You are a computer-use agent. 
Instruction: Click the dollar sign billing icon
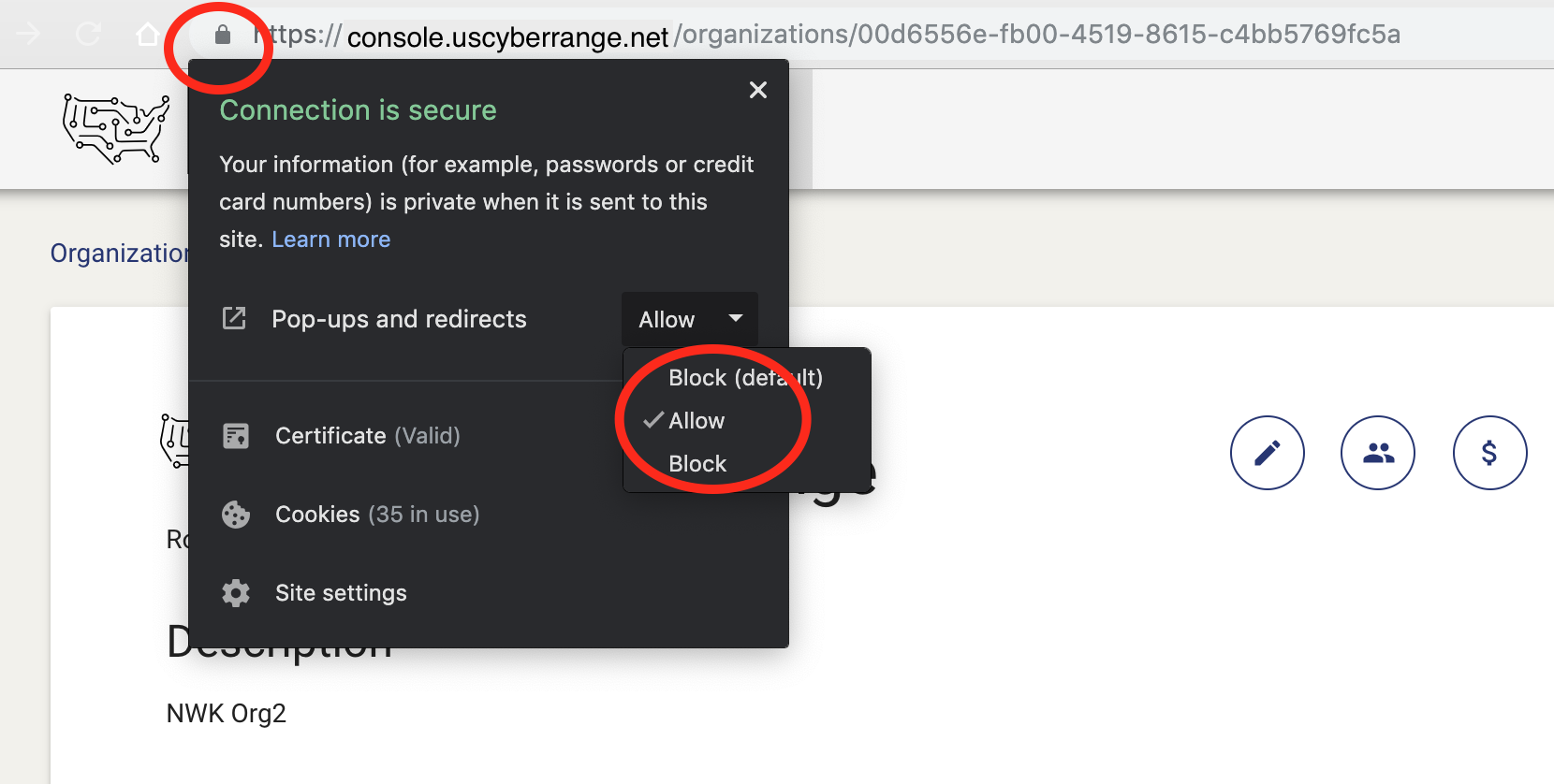(x=1490, y=453)
